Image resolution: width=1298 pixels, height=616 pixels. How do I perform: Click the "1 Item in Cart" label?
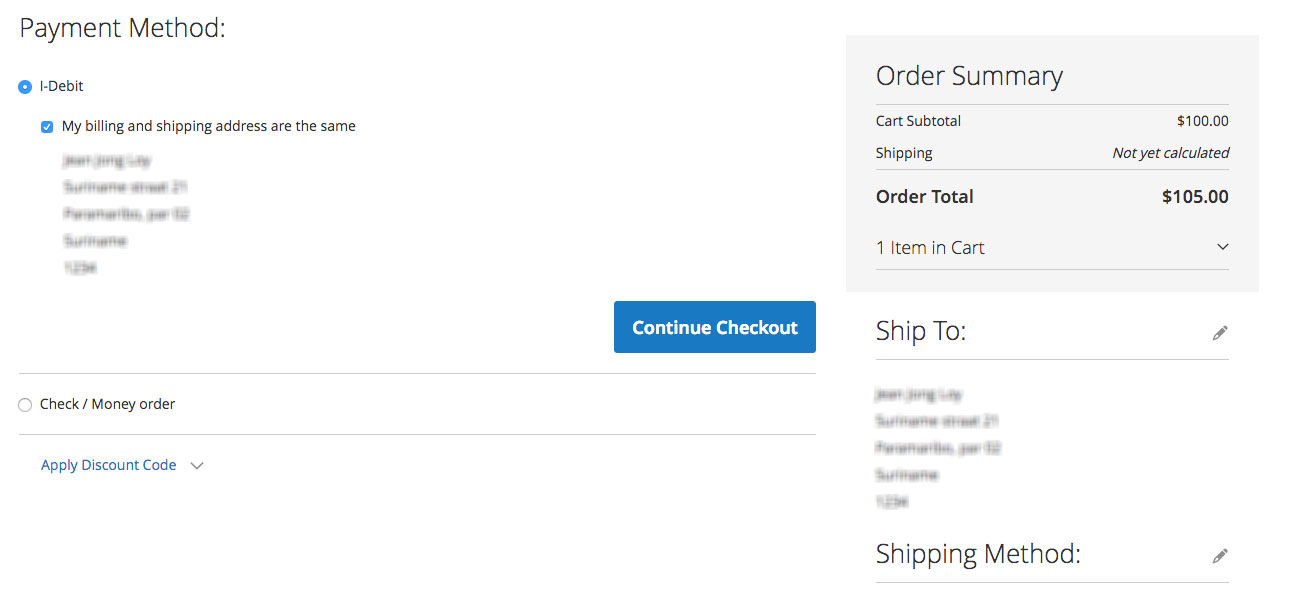pyautogui.click(x=930, y=248)
